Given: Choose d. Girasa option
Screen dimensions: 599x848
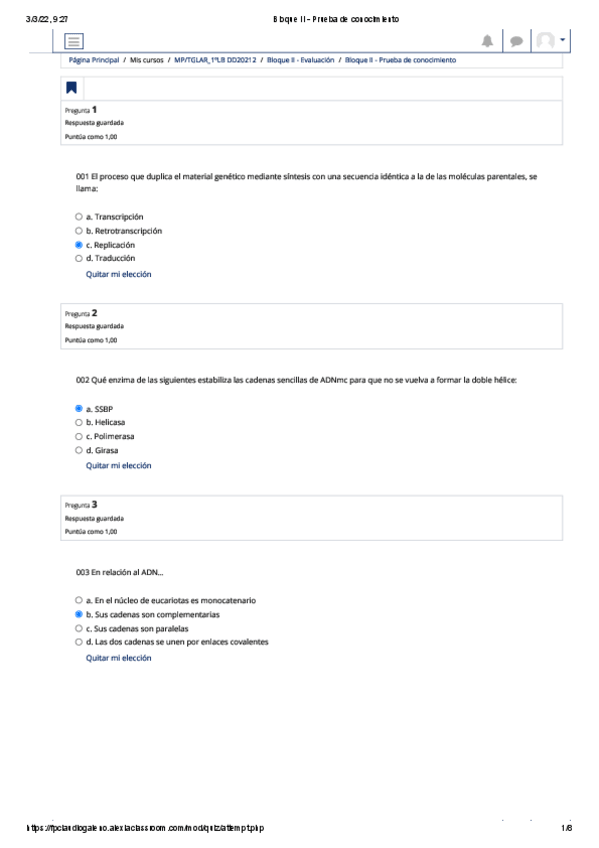Looking at the screenshot, I should [x=79, y=450].
